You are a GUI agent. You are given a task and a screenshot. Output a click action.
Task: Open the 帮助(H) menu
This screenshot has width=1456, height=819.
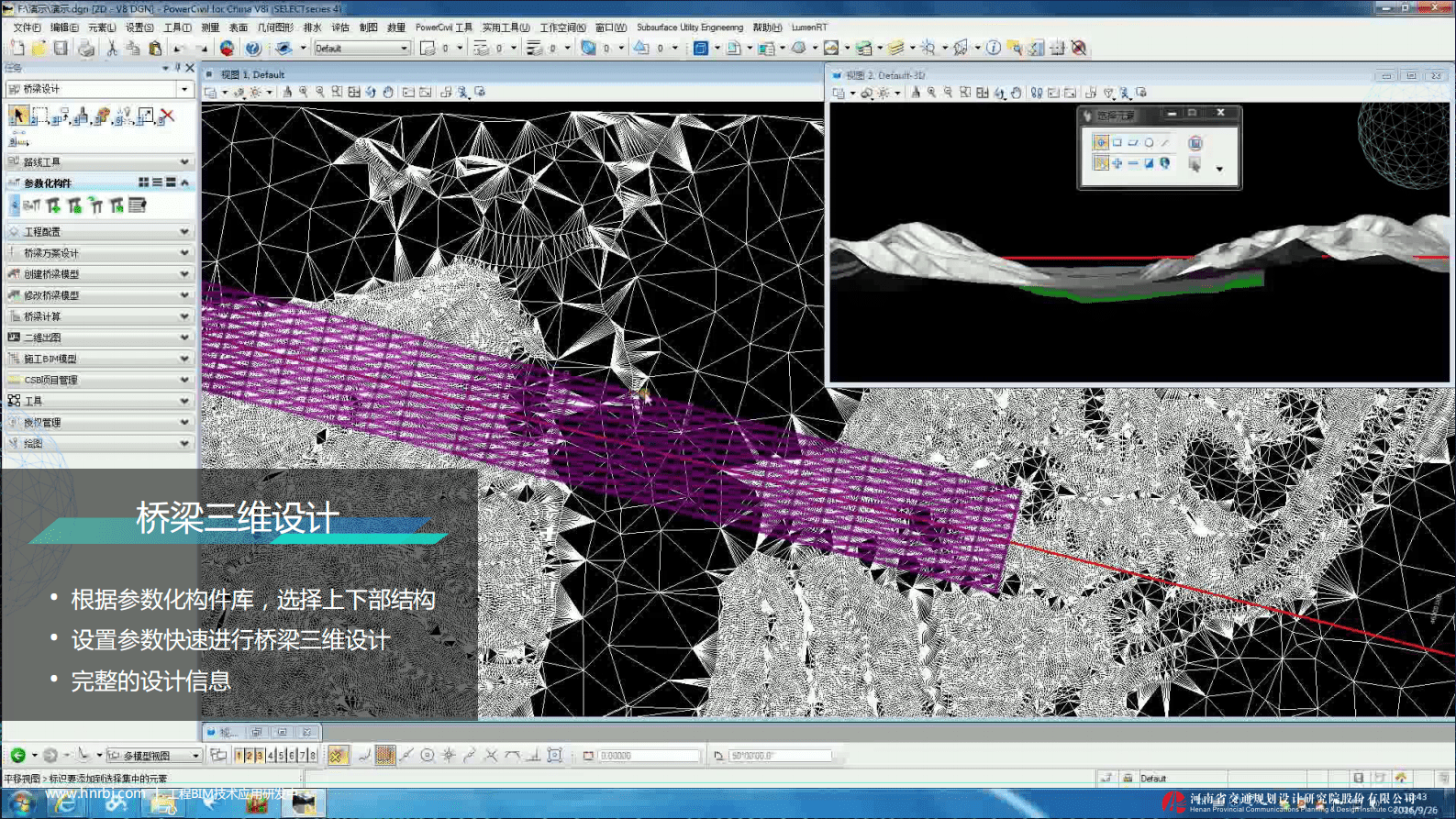[767, 28]
